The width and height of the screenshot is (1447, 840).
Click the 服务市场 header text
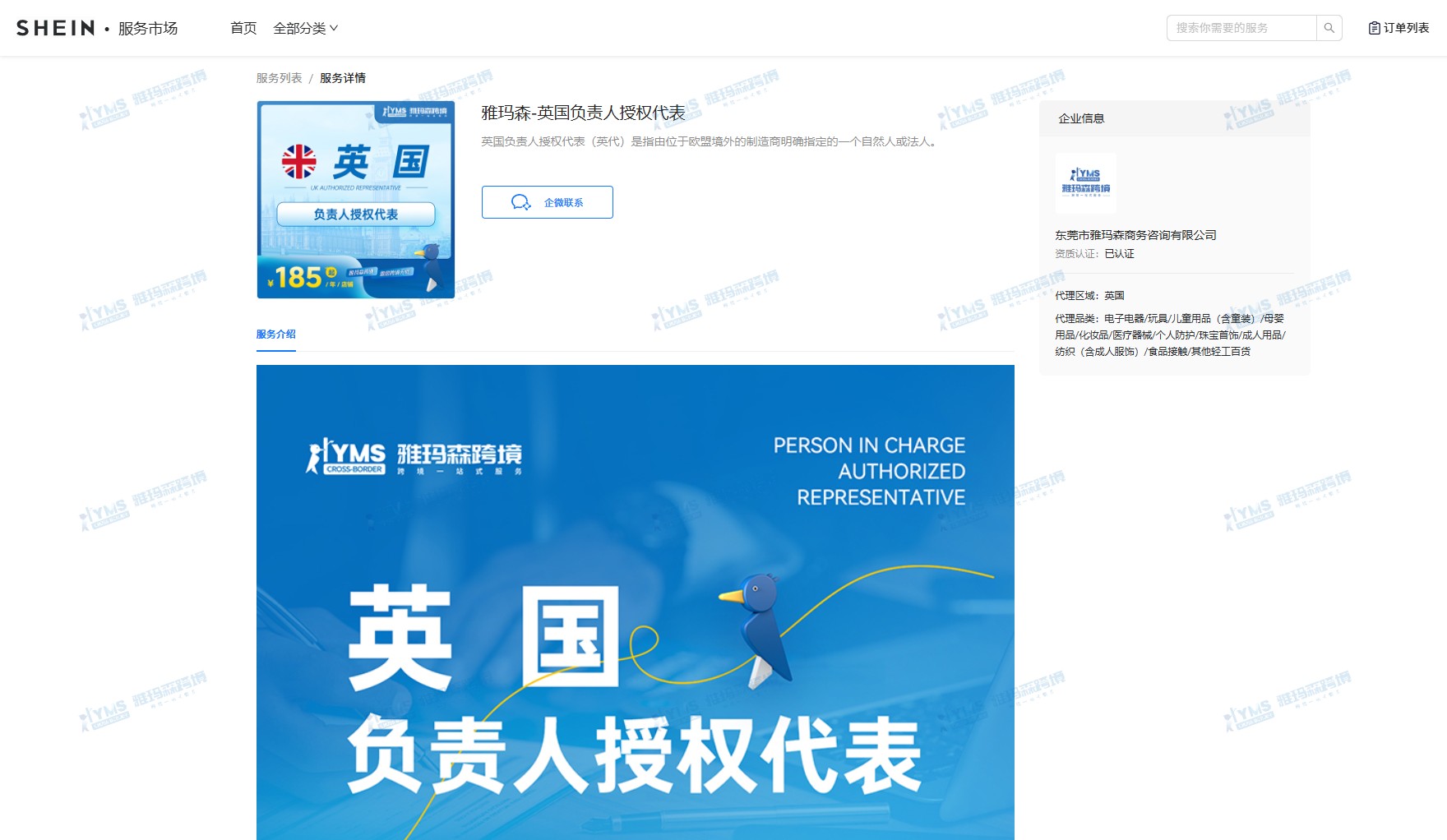(x=148, y=28)
